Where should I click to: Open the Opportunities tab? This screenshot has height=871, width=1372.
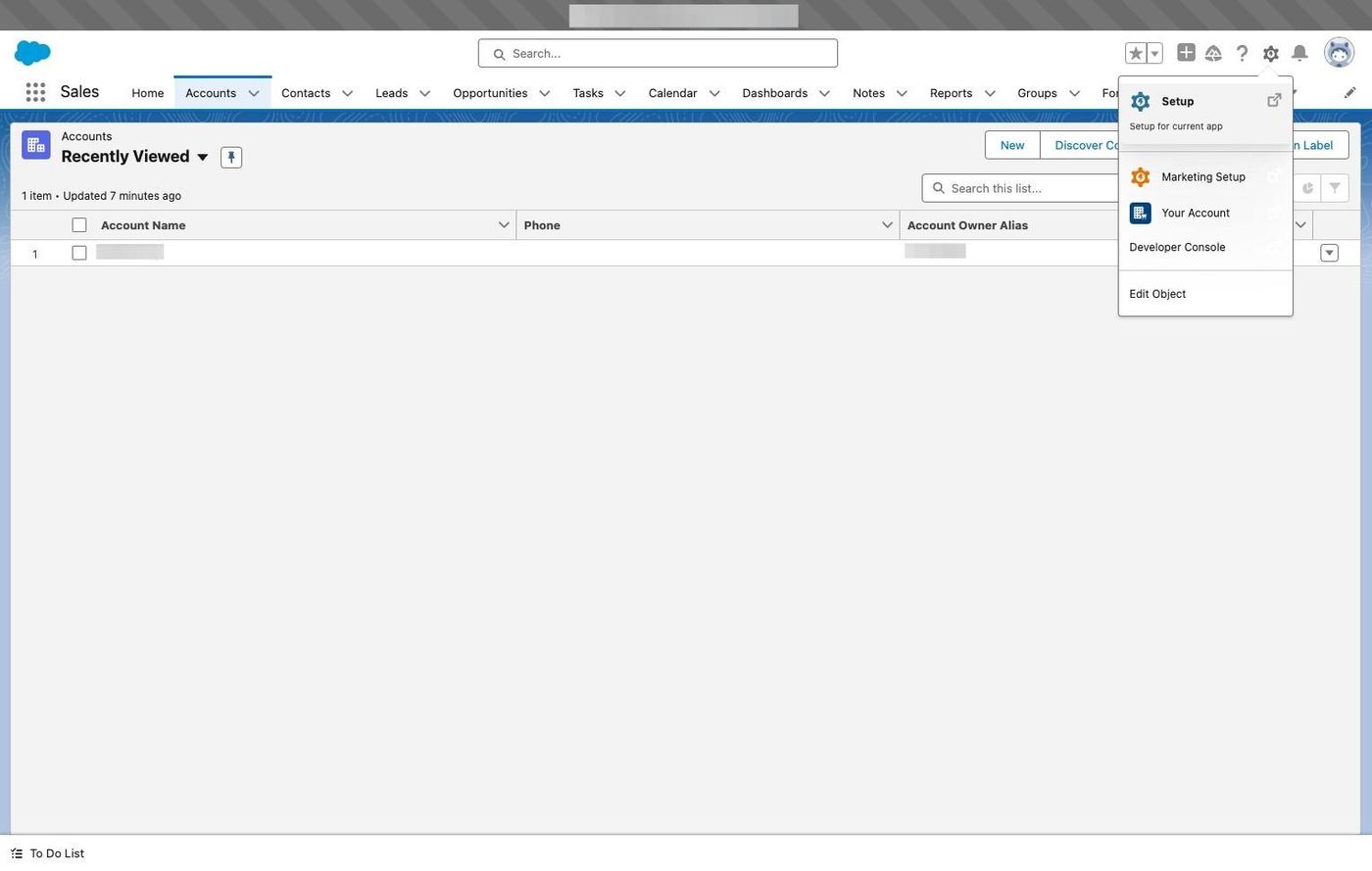(x=490, y=93)
